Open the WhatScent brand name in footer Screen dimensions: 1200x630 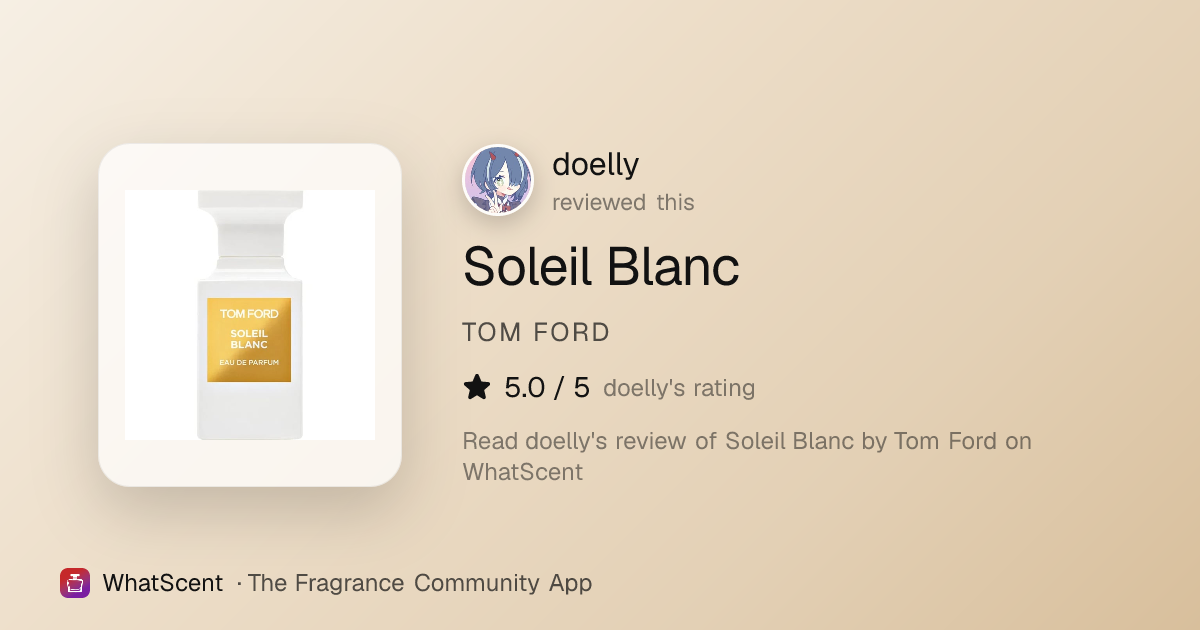(163, 583)
